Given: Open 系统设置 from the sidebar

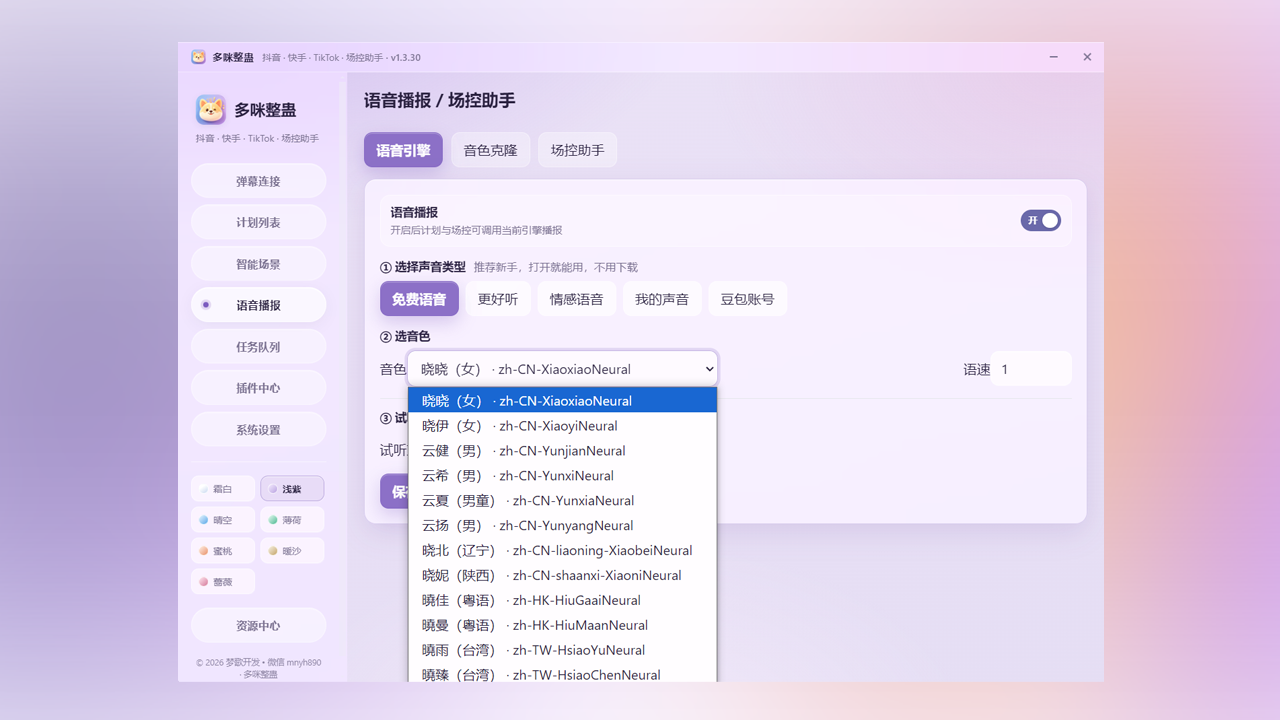Looking at the screenshot, I should click(x=259, y=430).
